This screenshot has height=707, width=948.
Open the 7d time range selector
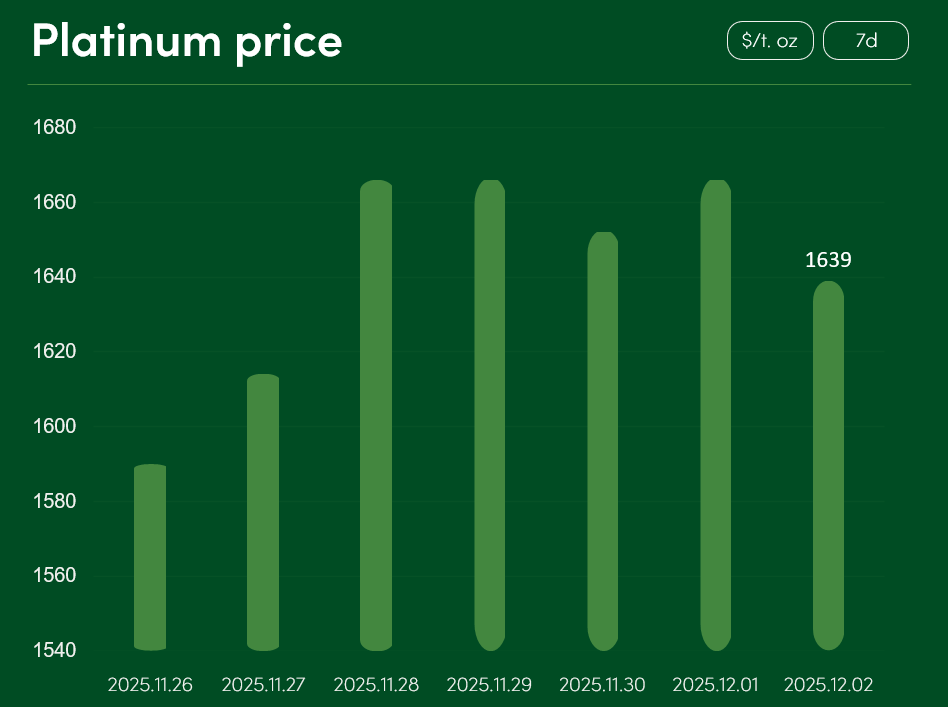865,41
